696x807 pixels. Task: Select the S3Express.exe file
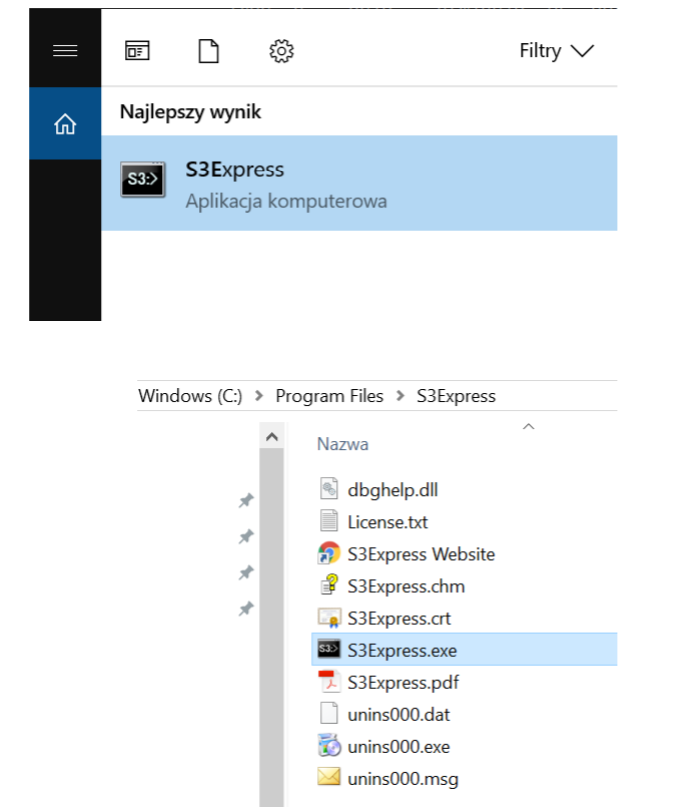[401, 650]
